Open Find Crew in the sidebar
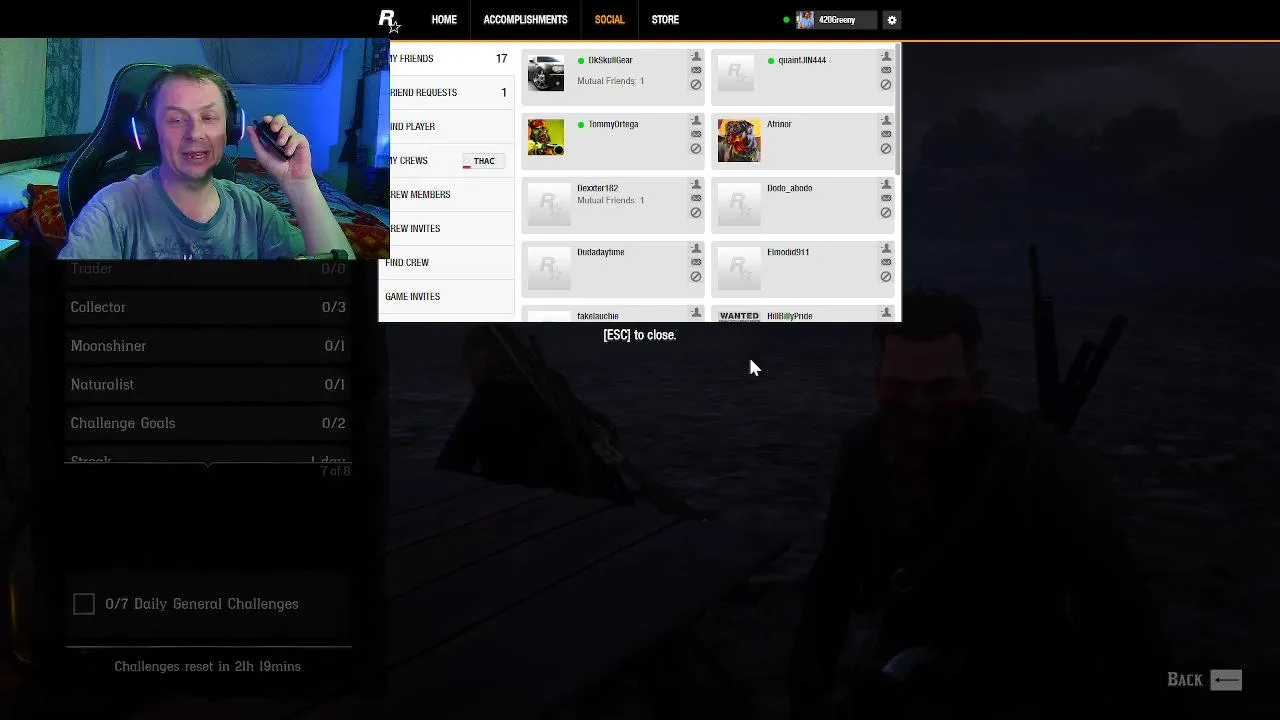The width and height of the screenshot is (1280, 720). point(447,263)
